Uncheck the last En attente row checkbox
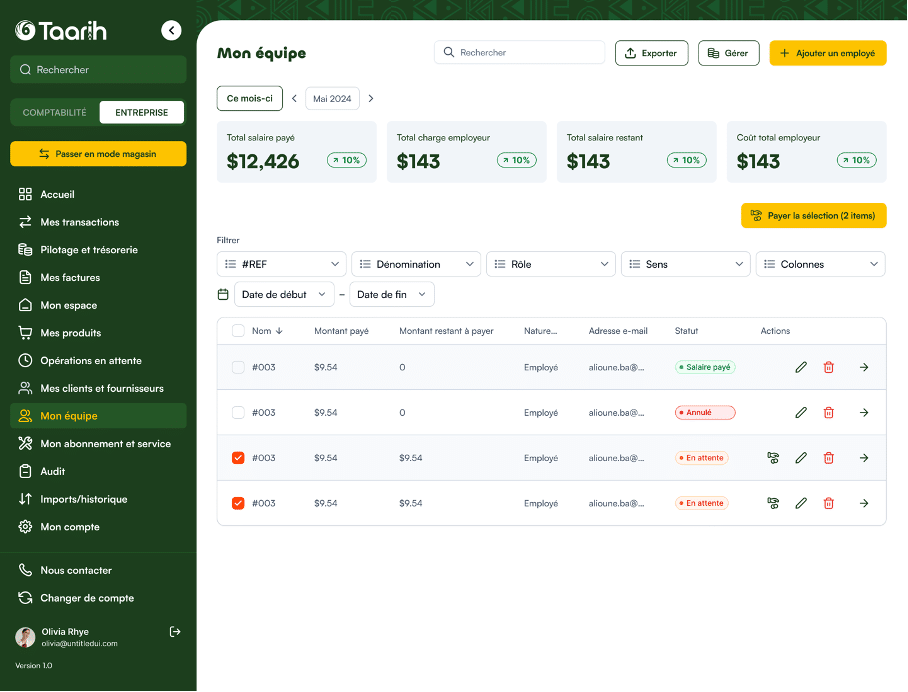The width and height of the screenshot is (908, 692). [x=238, y=503]
